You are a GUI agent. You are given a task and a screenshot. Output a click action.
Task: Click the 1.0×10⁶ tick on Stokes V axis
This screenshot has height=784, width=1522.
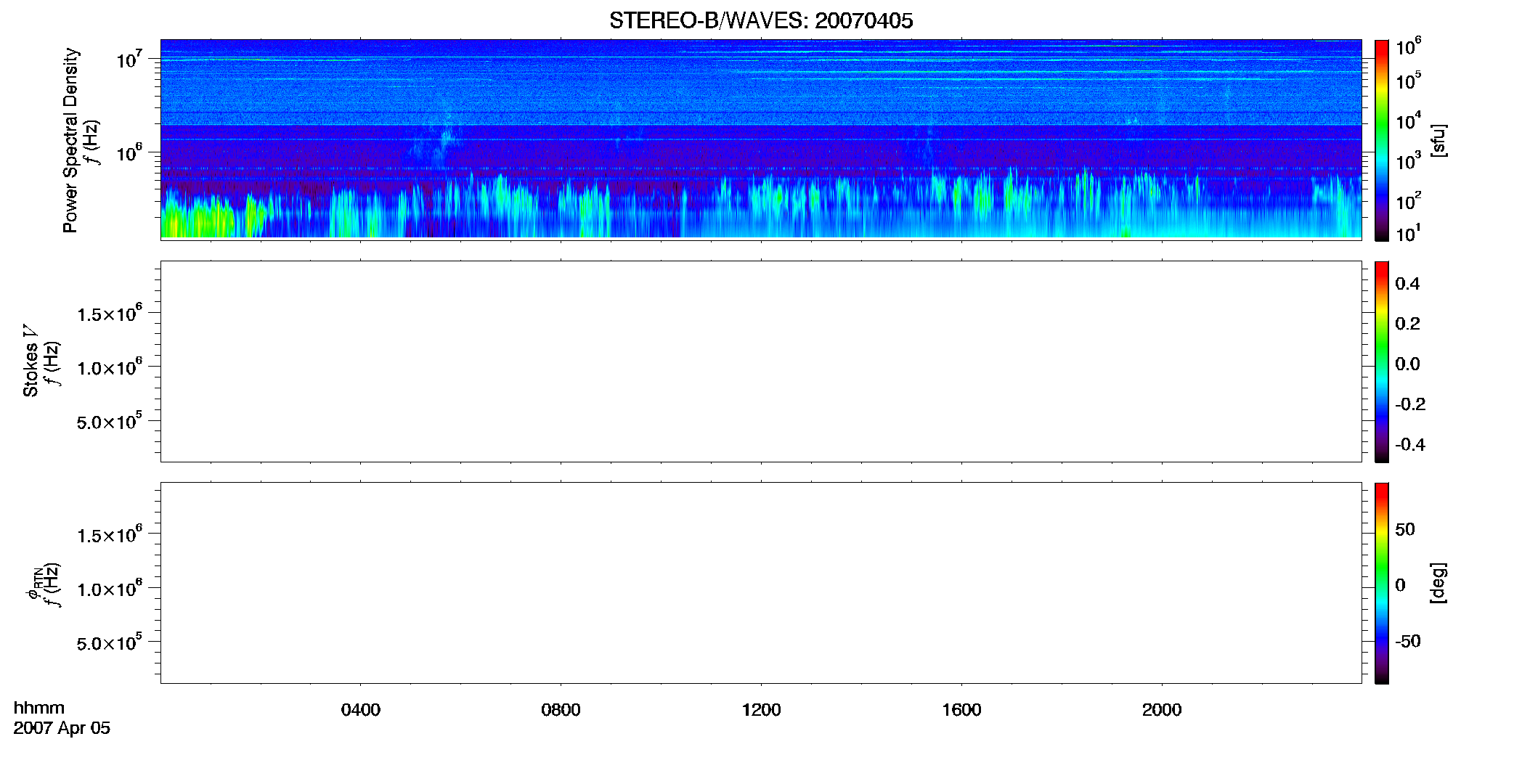click(x=110, y=367)
